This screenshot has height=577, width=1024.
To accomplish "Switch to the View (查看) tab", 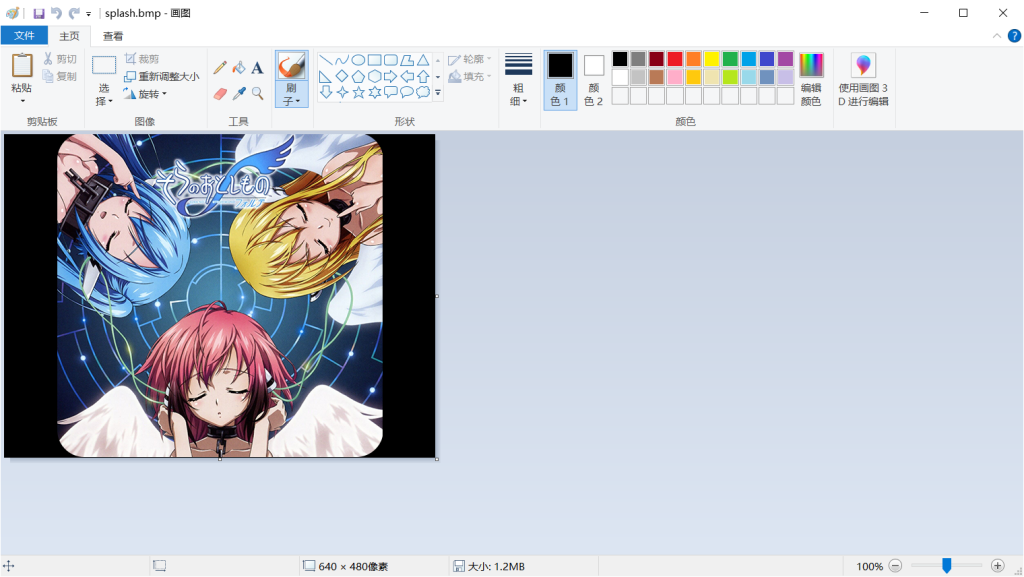I will (x=113, y=36).
